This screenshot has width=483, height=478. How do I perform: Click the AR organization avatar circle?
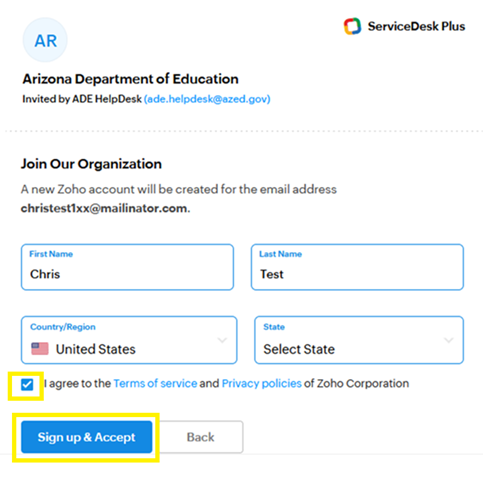45,40
